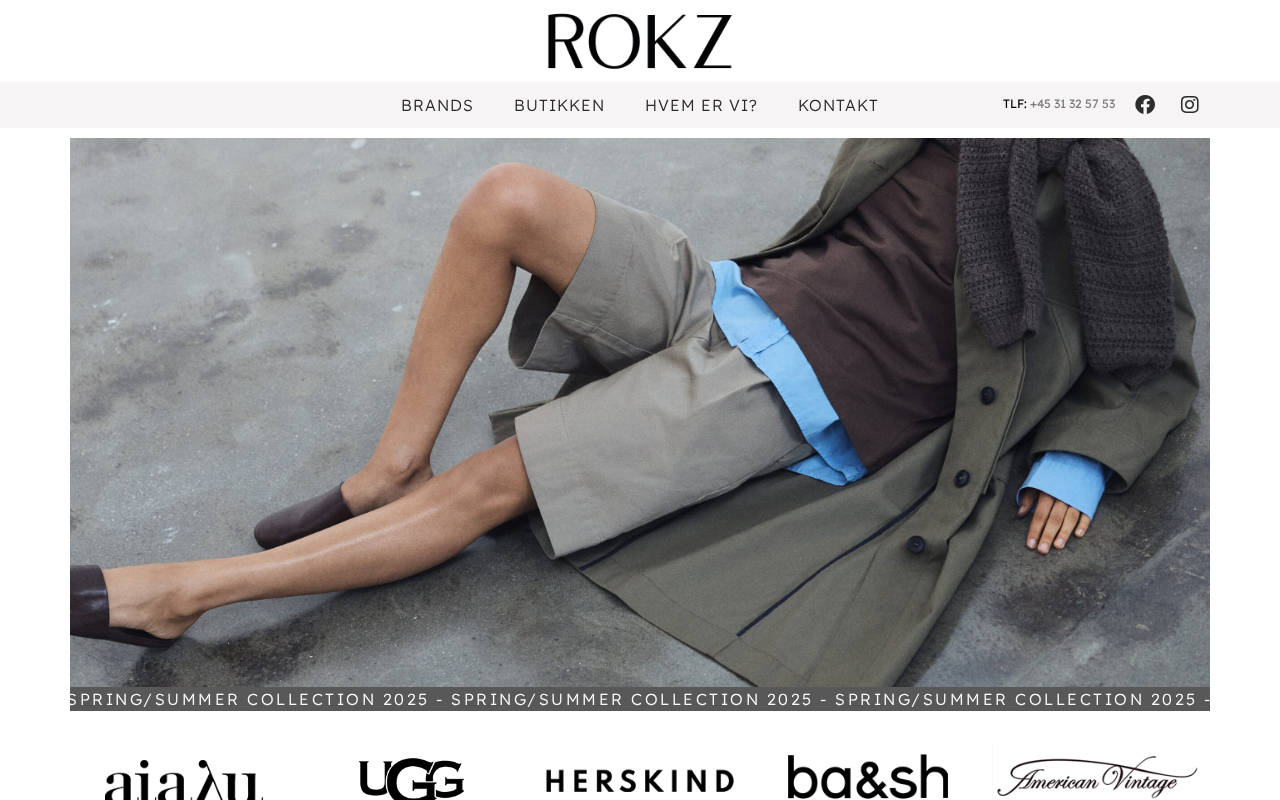The height and width of the screenshot is (800, 1280).
Task: Open the Herskind brand logo
Action: click(x=640, y=781)
